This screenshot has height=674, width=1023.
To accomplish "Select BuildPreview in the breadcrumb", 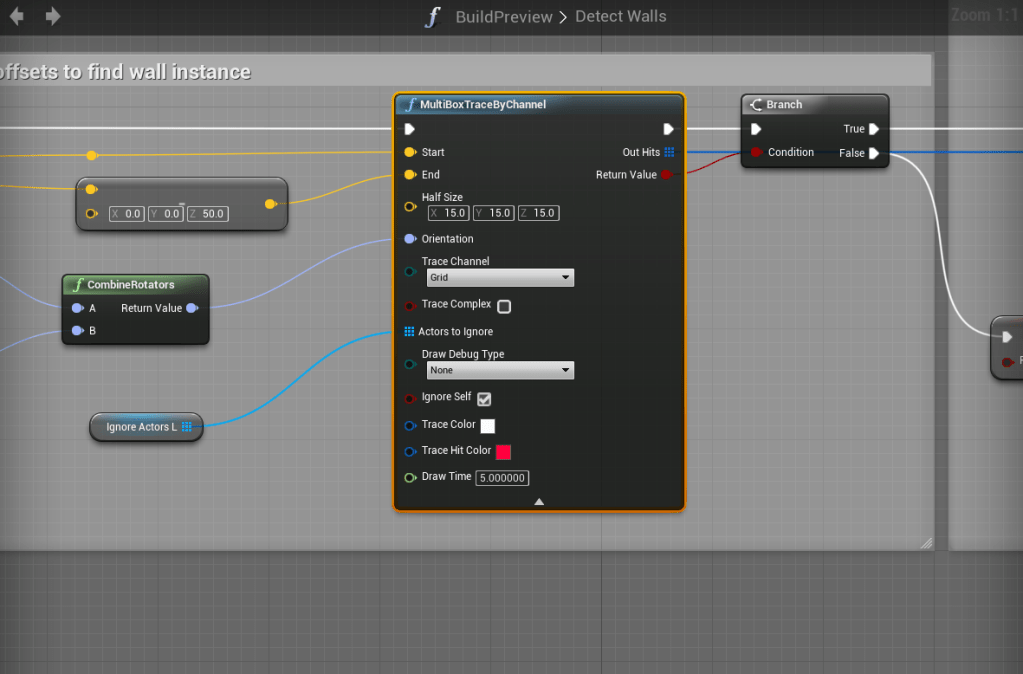I will point(503,17).
